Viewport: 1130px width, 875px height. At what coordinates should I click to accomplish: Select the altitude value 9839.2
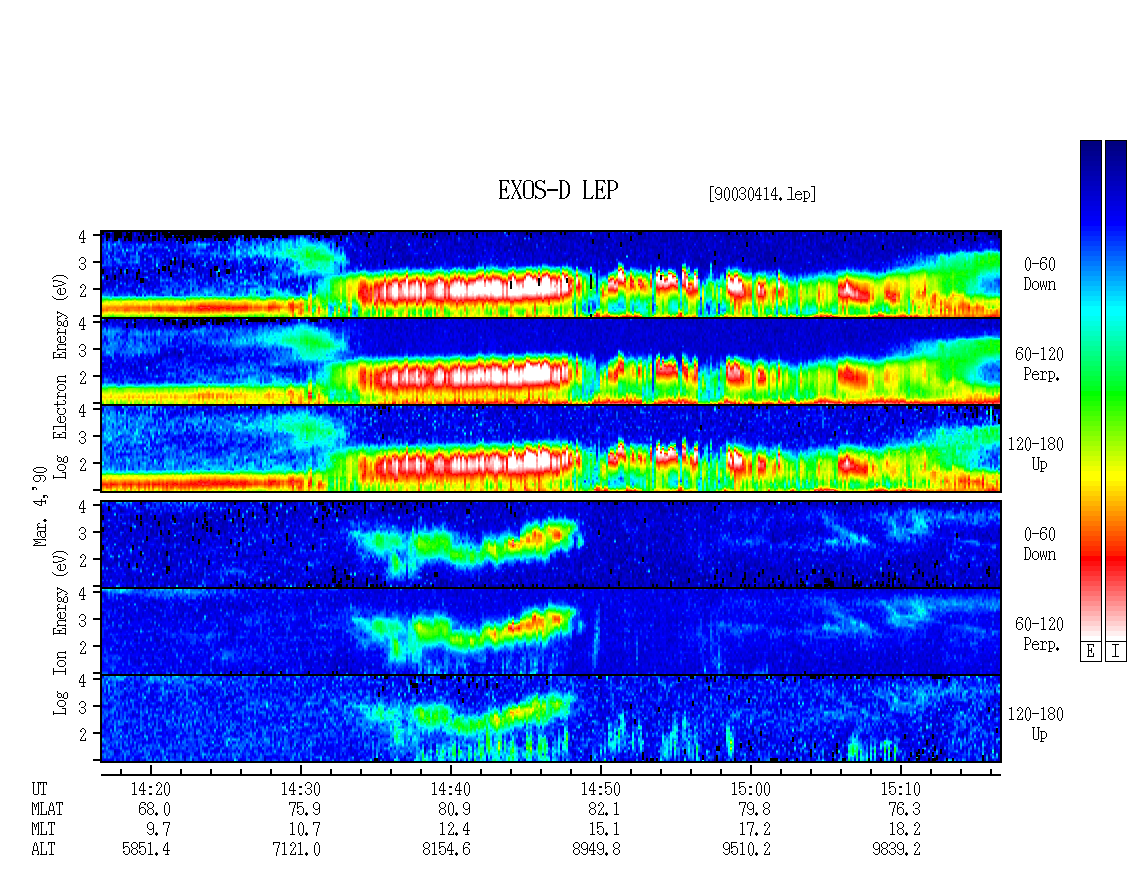click(896, 850)
